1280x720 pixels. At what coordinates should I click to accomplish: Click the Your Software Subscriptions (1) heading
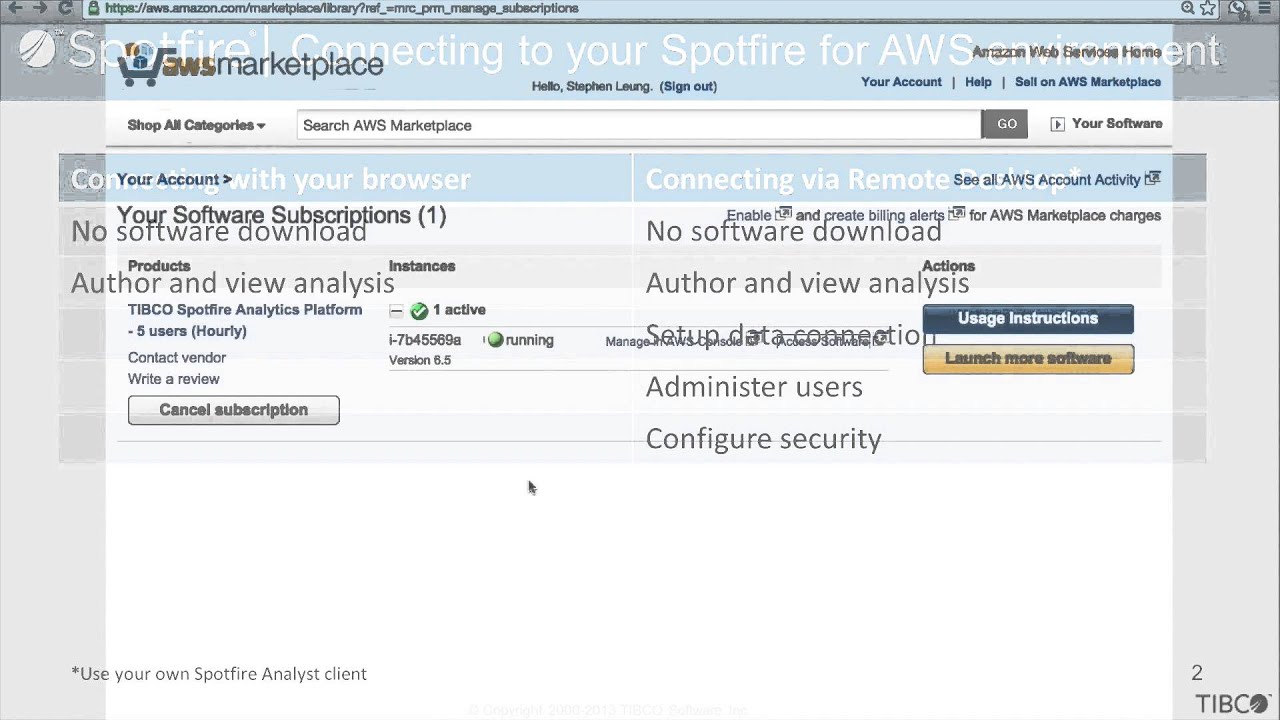(x=281, y=215)
